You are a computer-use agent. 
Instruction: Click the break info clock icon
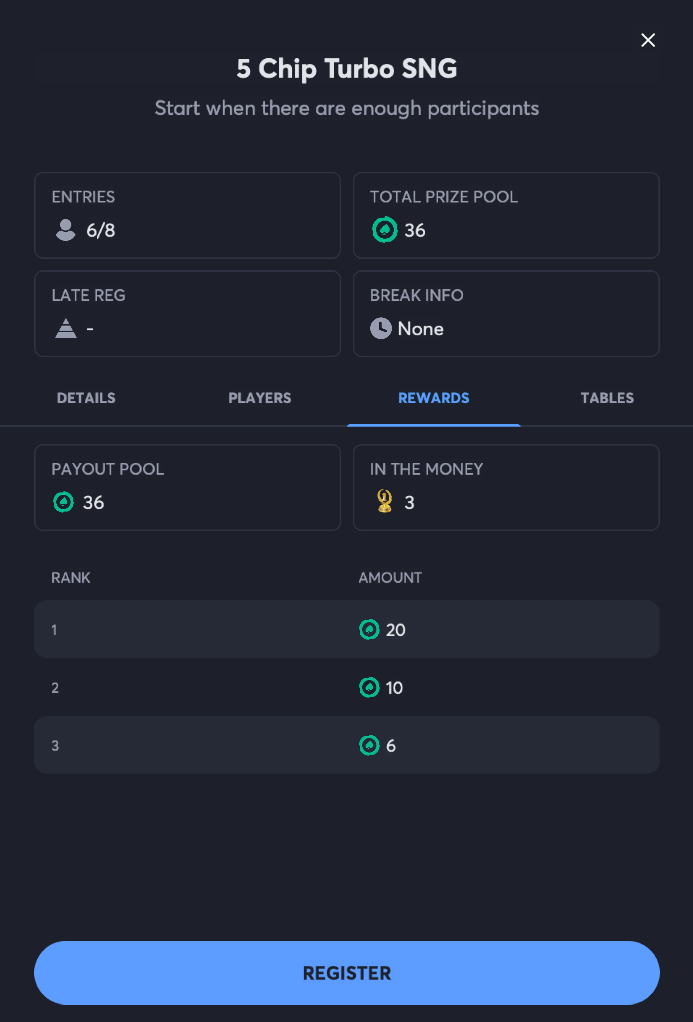381,328
